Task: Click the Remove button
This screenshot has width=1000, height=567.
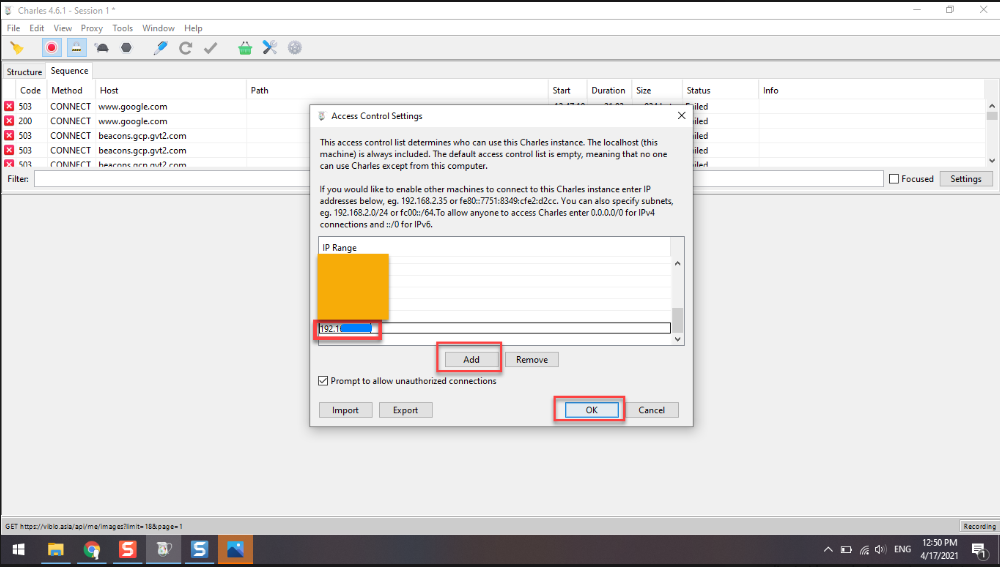Action: [x=532, y=360]
